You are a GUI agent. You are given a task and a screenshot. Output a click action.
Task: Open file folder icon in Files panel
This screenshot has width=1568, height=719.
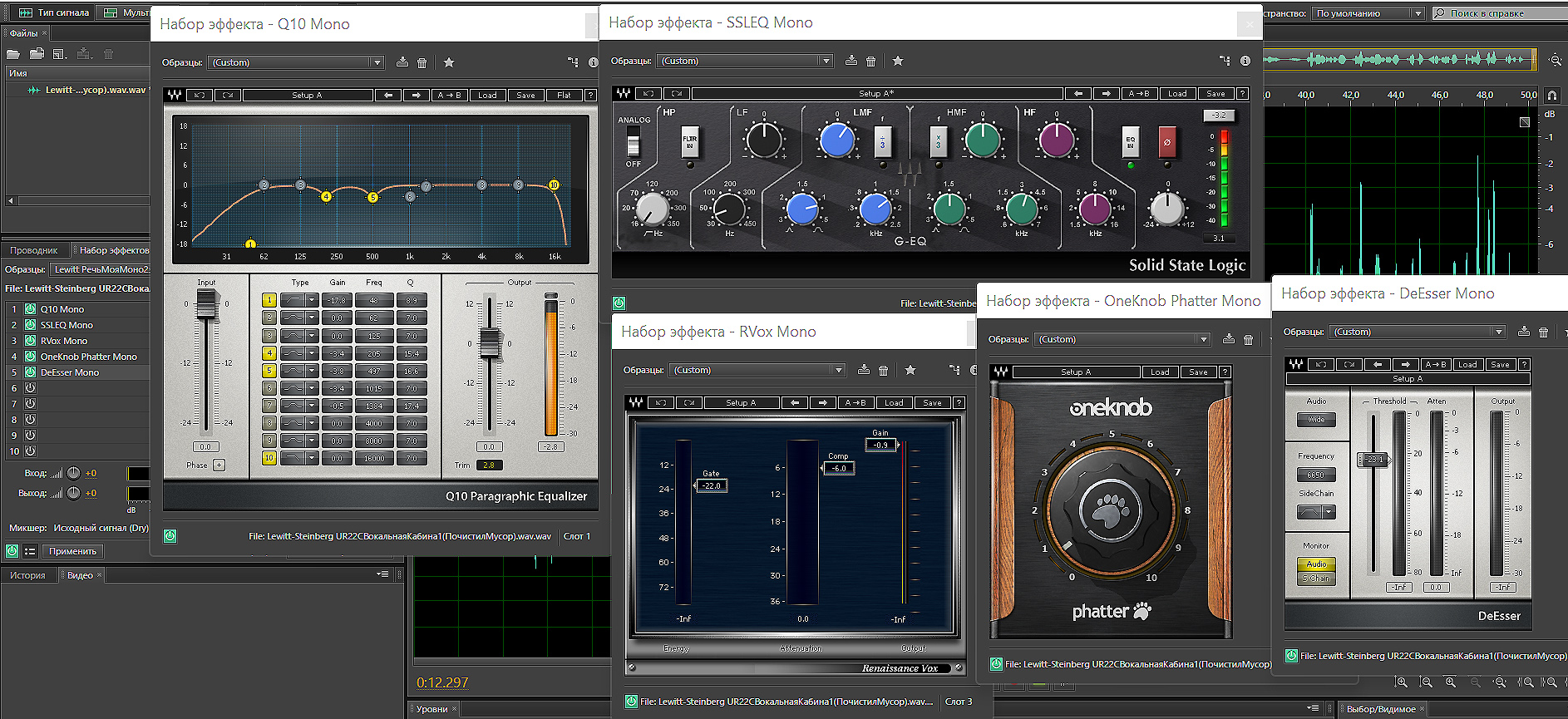pyautogui.click(x=13, y=54)
